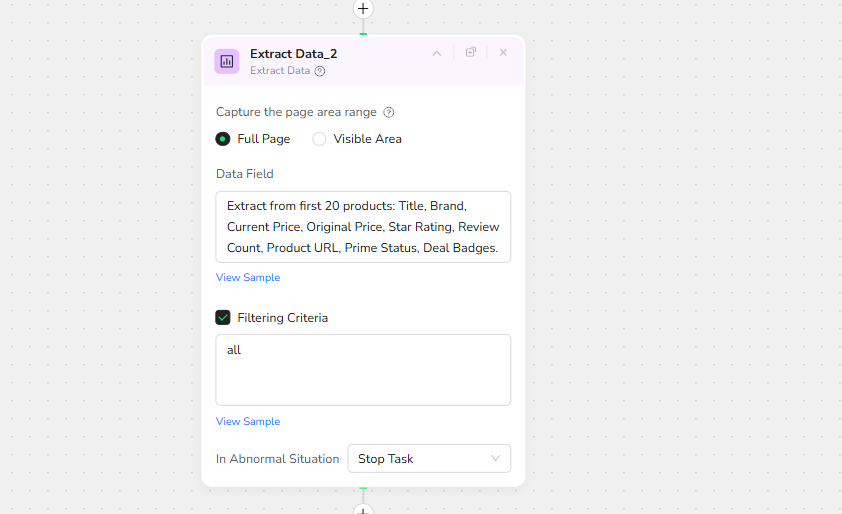Add a step above the node
The width and height of the screenshot is (842, 514).
[363, 9]
